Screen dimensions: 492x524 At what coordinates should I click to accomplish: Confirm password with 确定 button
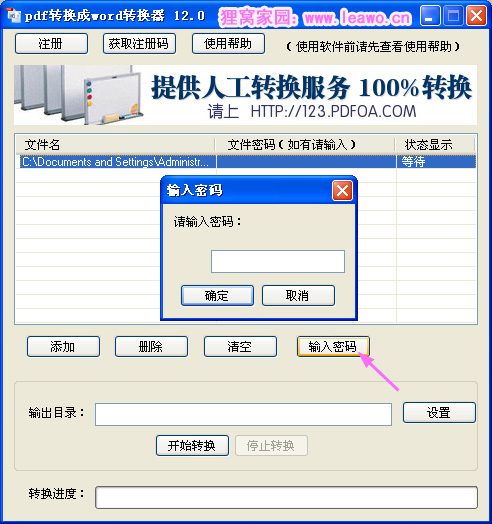217,295
